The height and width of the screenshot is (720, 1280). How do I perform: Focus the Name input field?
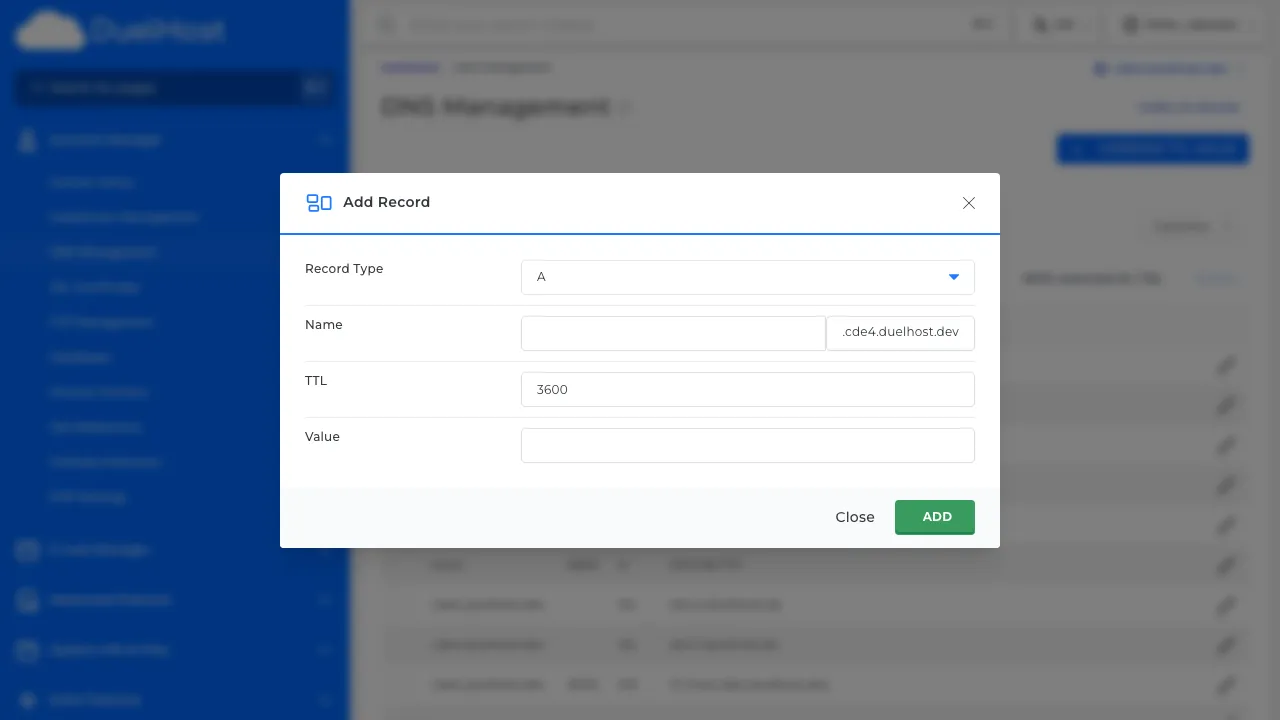click(x=673, y=333)
